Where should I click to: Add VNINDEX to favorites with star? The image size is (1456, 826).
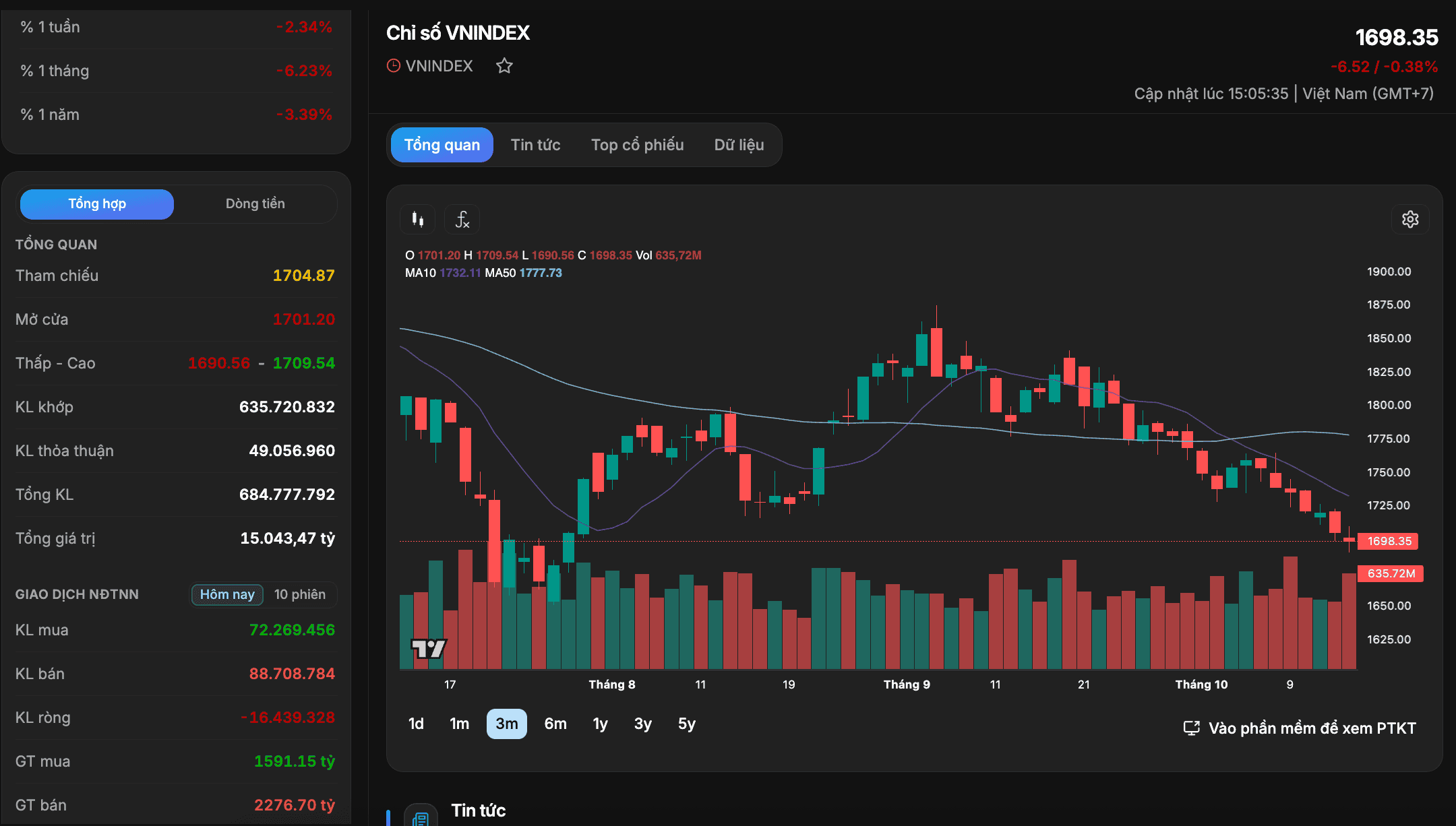(x=504, y=66)
